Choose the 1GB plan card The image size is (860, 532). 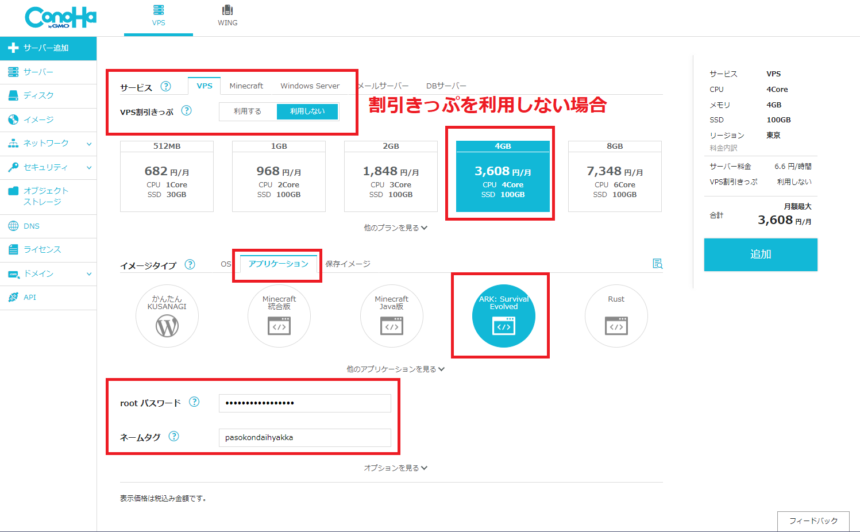[279, 176]
